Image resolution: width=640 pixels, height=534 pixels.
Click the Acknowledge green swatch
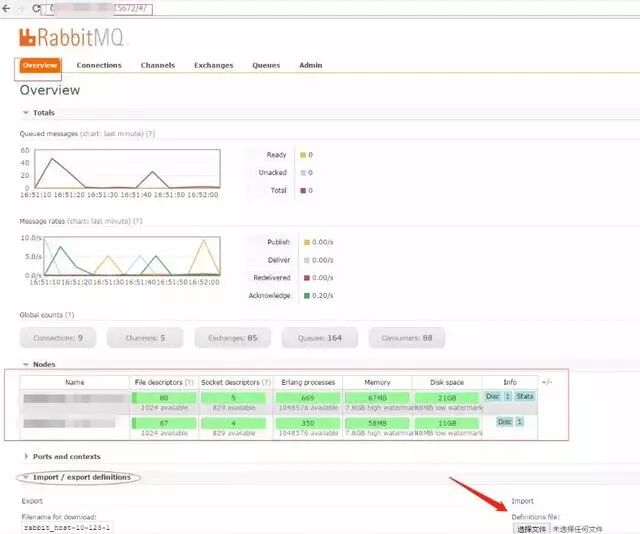click(x=307, y=296)
